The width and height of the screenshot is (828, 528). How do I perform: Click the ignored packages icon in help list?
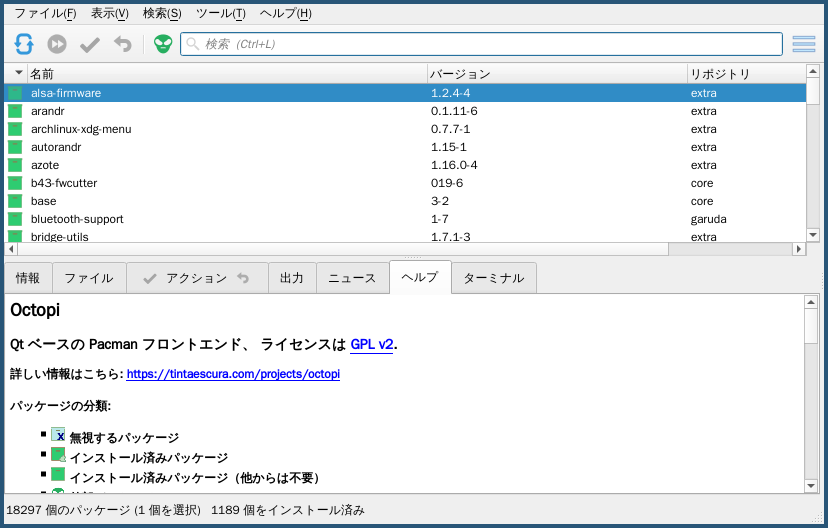[58, 435]
